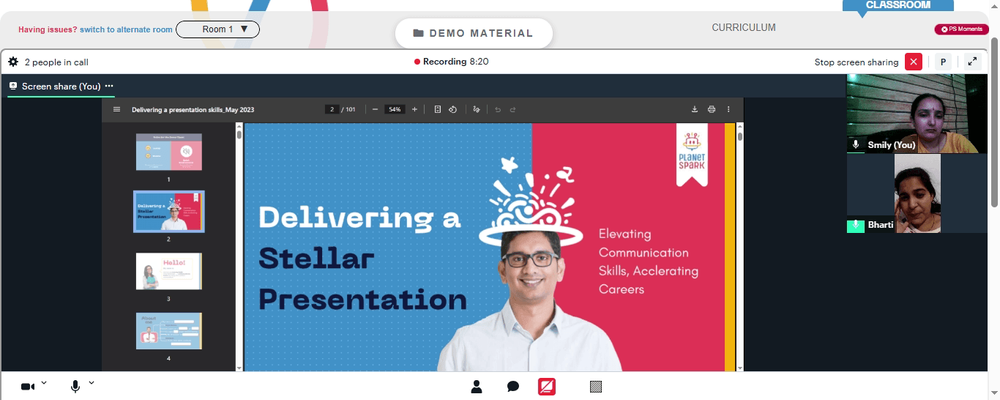1000x400 pixels.
Task: Click Smily's microphone indicator icon
Action: pyautogui.click(x=856, y=145)
